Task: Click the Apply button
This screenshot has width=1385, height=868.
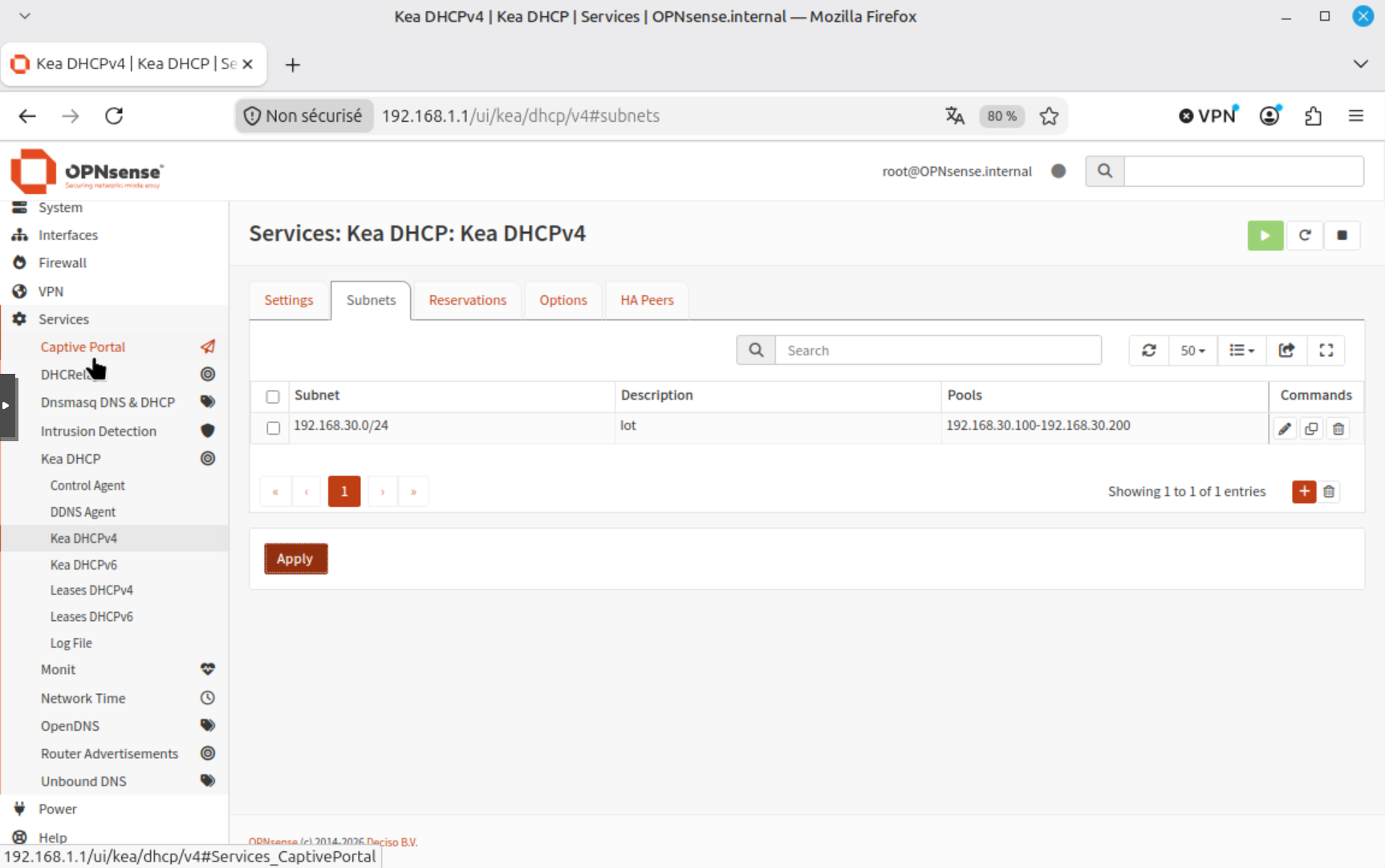Action: (x=296, y=558)
